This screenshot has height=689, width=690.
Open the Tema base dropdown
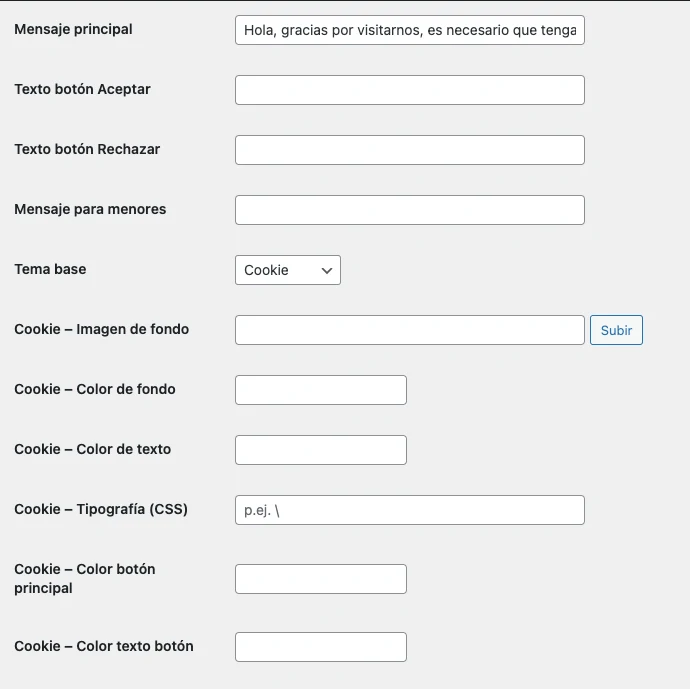[x=288, y=270]
